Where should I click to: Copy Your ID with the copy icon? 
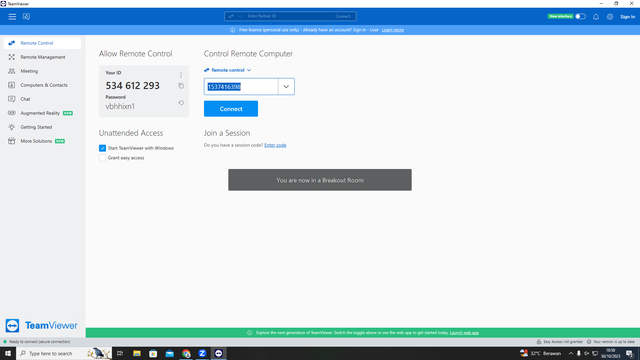181,86
